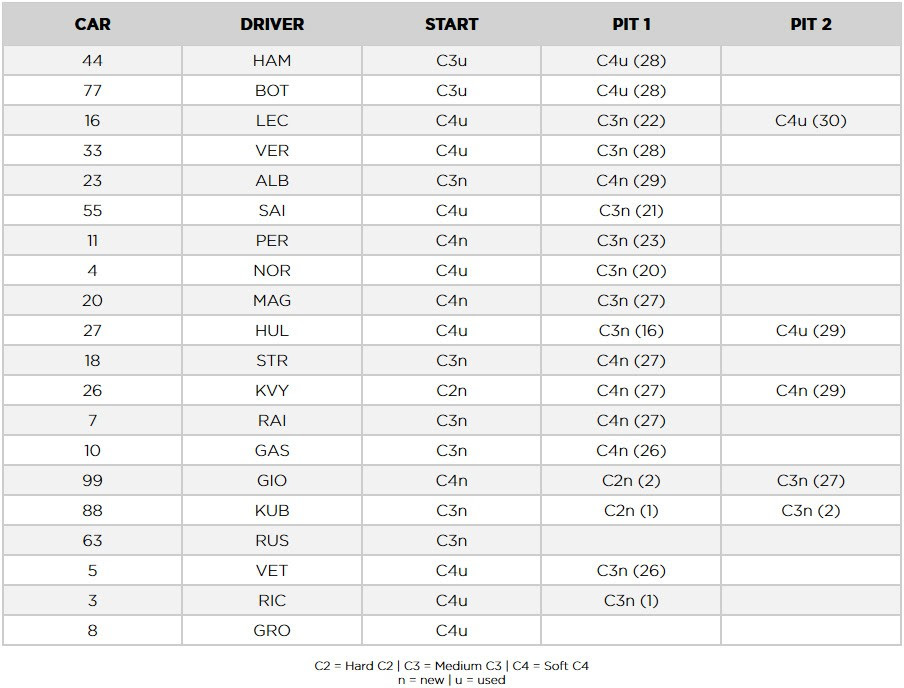The width and height of the screenshot is (904, 688).
Task: Click SAI's Pit 1 cell C3n (21)
Action: [631, 210]
